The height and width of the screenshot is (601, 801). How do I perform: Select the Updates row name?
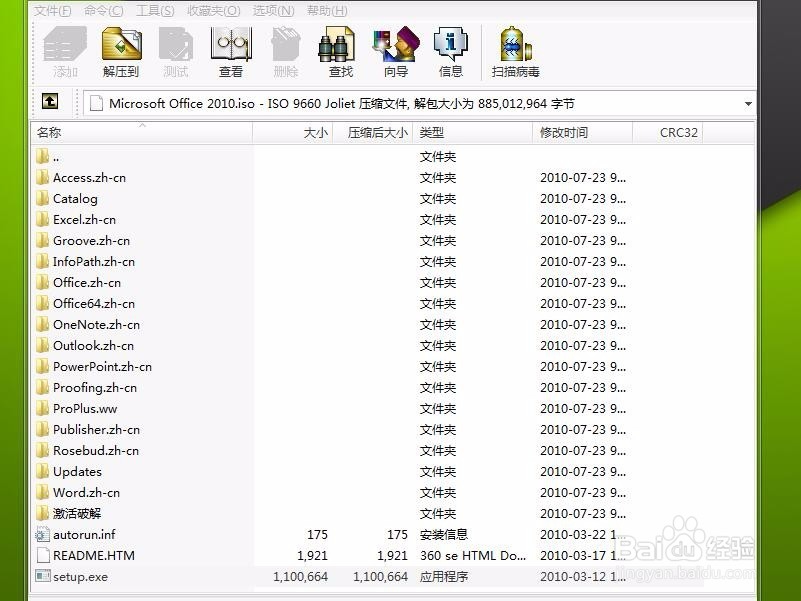(x=77, y=472)
